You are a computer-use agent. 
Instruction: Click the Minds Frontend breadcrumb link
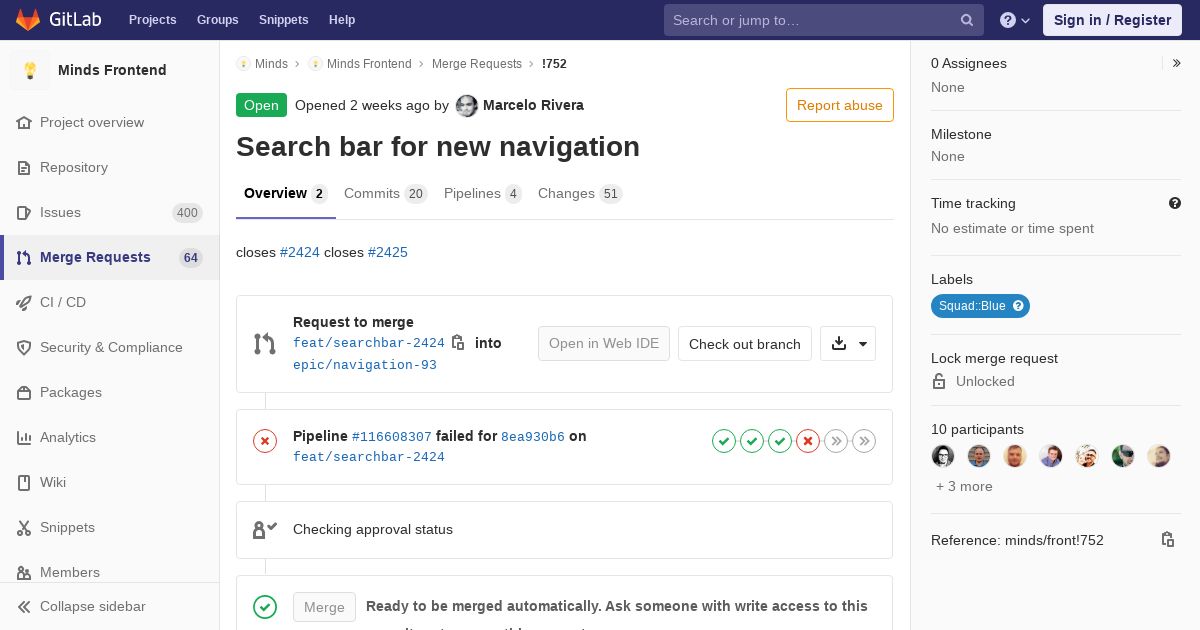[369, 64]
